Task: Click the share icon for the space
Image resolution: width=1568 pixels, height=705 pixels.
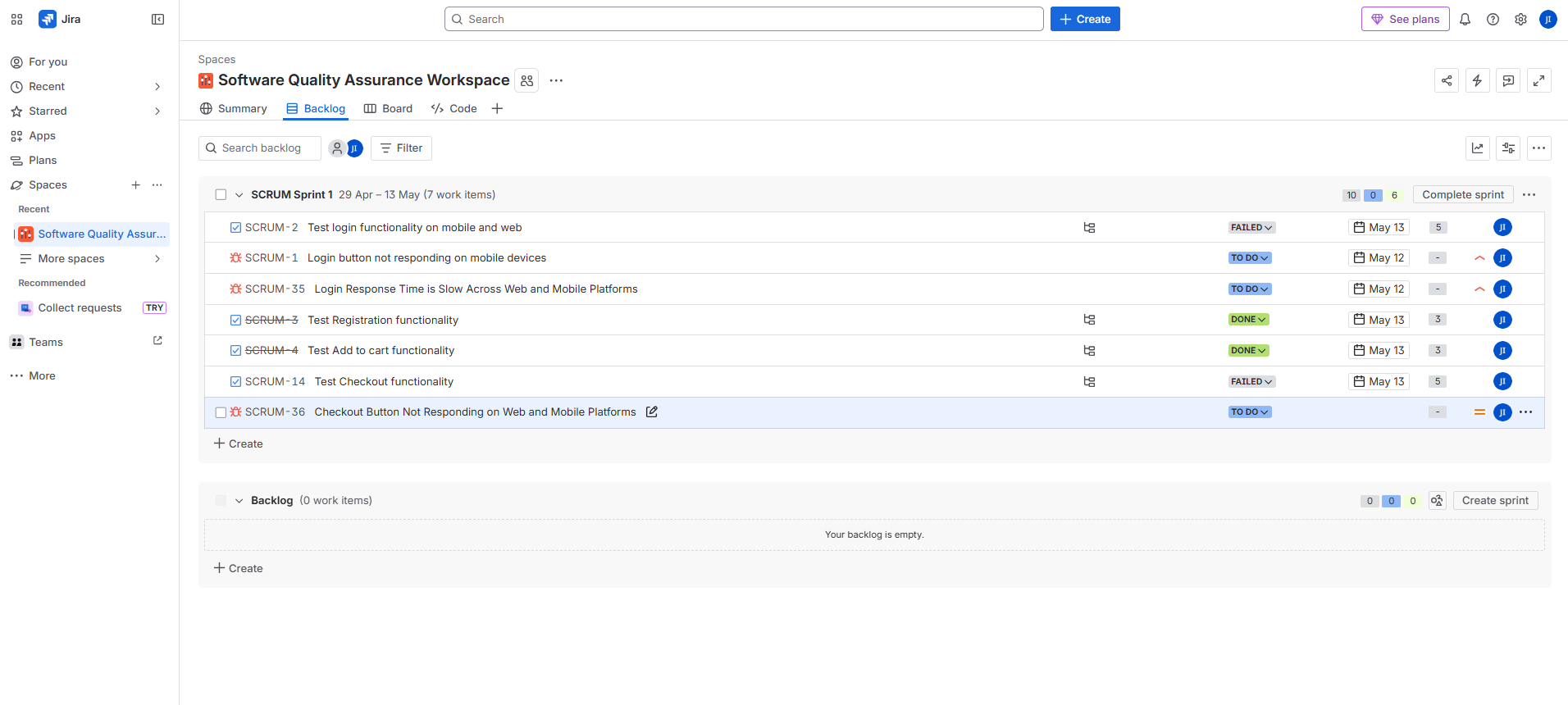Action: (1447, 80)
